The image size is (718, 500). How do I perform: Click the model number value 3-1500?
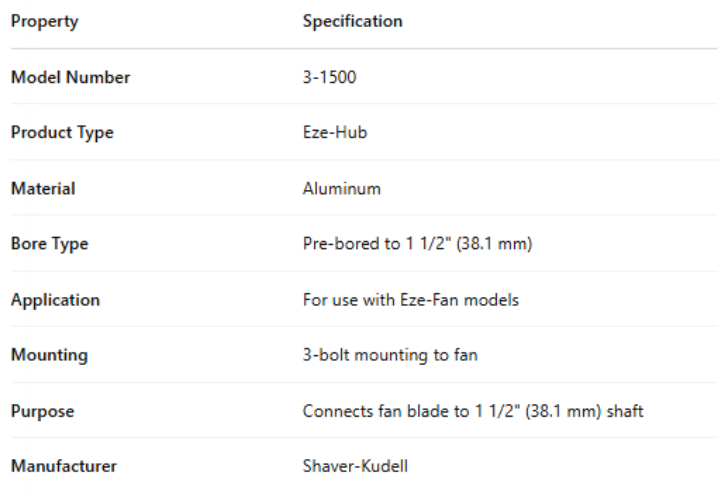point(329,77)
